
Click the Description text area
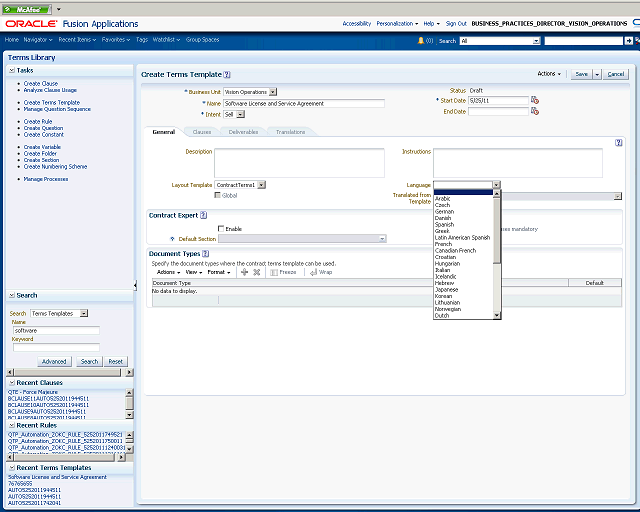(299, 163)
